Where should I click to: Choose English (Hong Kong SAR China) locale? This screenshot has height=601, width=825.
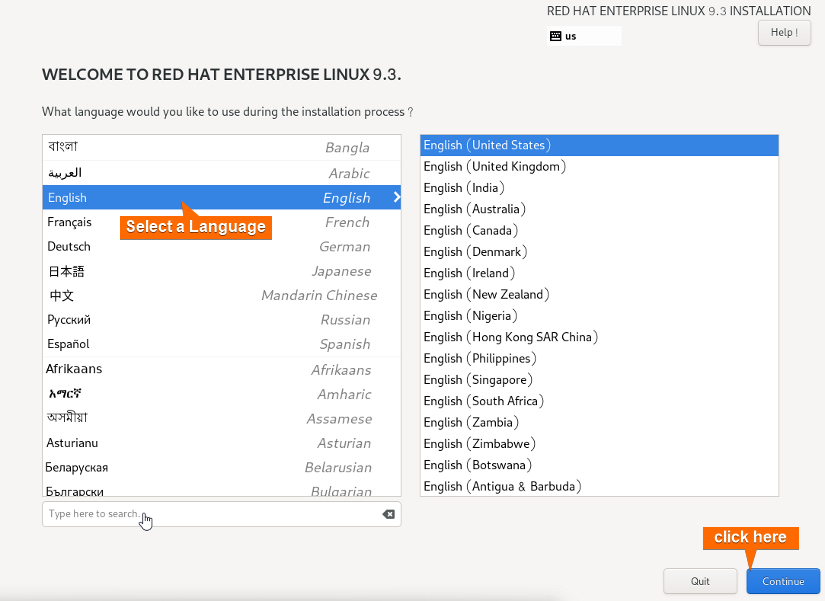(x=599, y=337)
